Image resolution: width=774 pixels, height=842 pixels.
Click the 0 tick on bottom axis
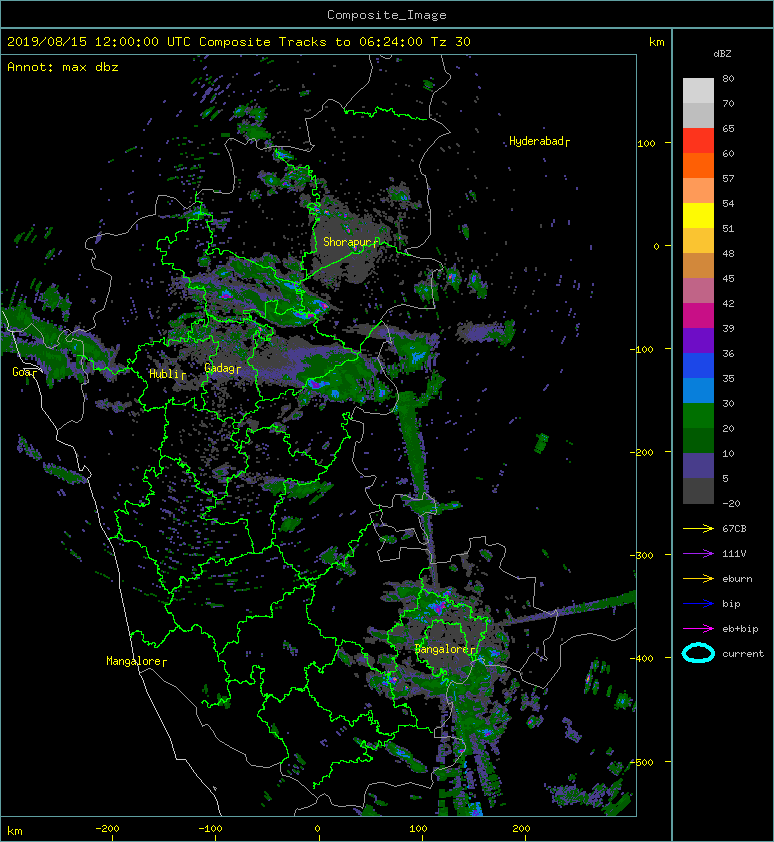tap(317, 829)
